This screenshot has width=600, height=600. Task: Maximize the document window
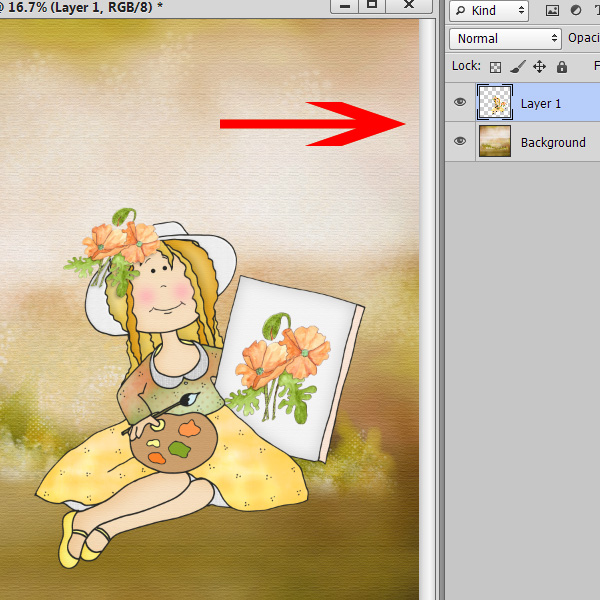[x=372, y=6]
